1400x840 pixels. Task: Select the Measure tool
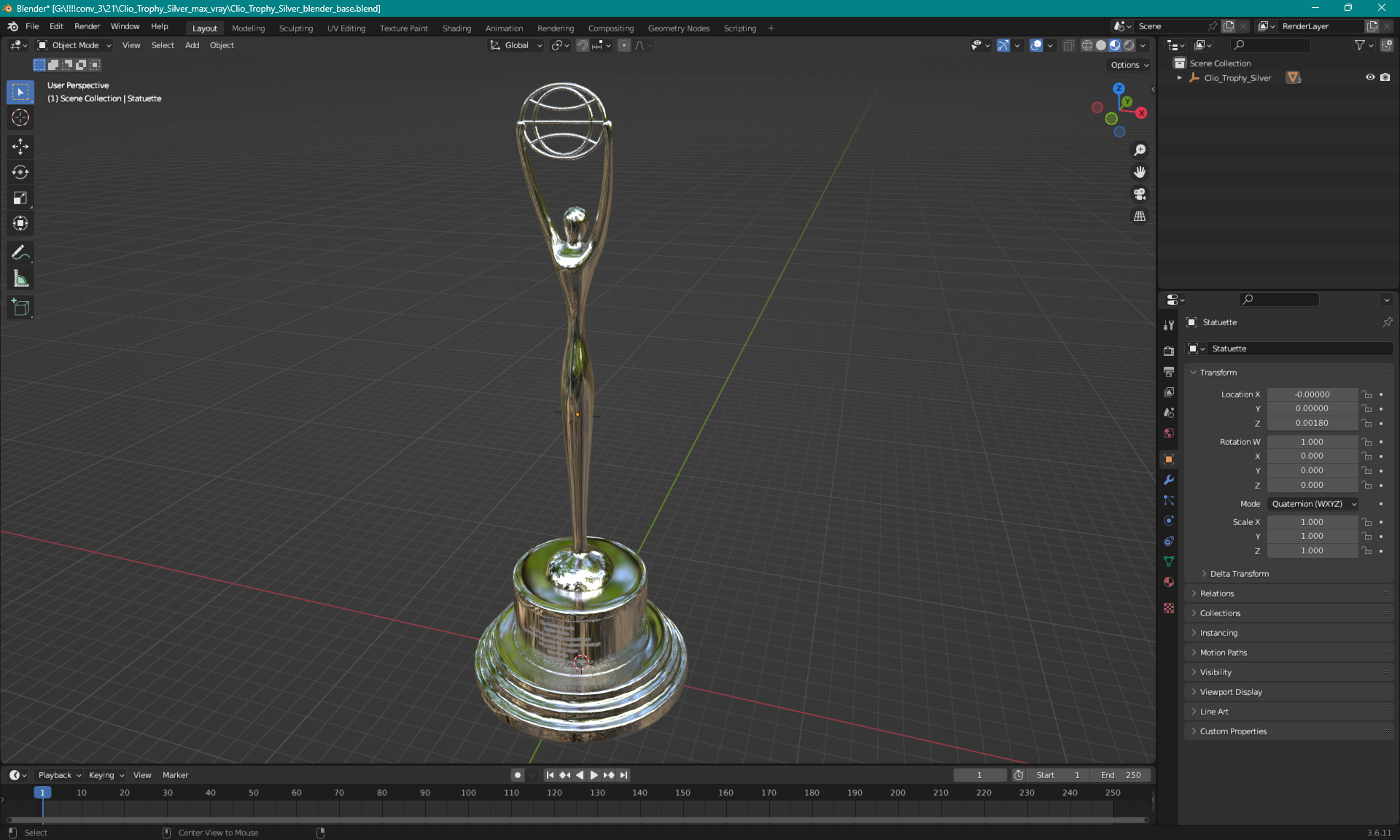click(x=20, y=279)
